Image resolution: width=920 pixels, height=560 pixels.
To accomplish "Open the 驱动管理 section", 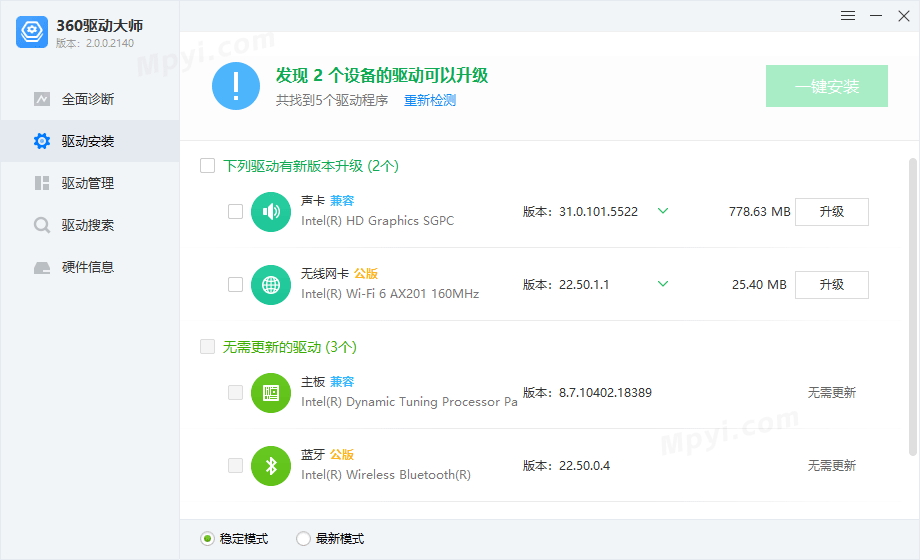I will (90, 183).
